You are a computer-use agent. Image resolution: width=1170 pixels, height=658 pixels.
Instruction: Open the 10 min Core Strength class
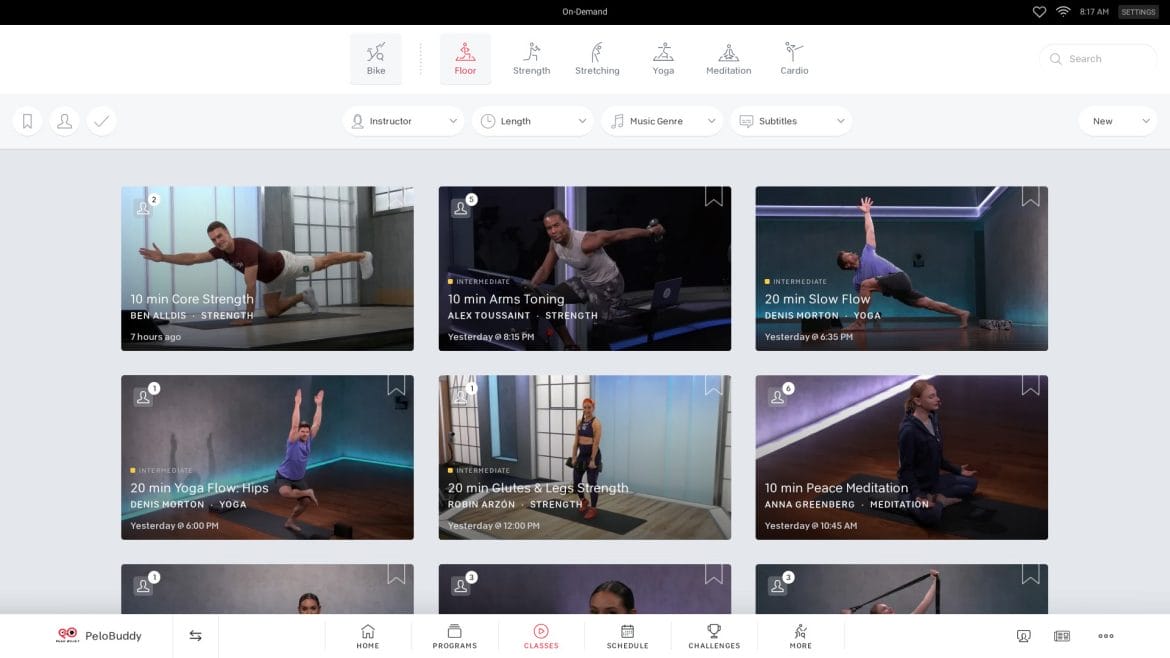coord(267,269)
